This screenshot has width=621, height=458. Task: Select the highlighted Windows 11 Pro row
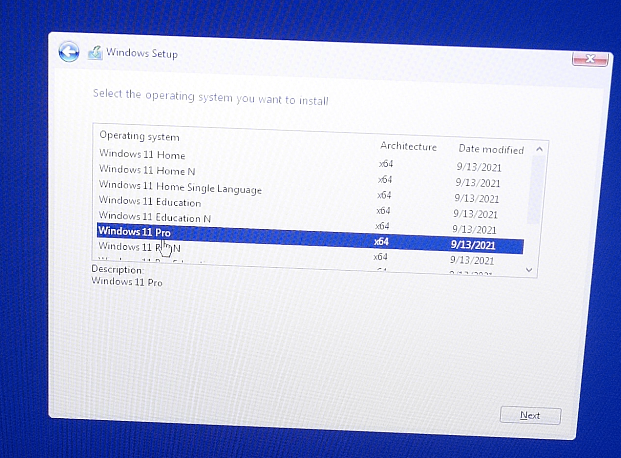pos(310,238)
